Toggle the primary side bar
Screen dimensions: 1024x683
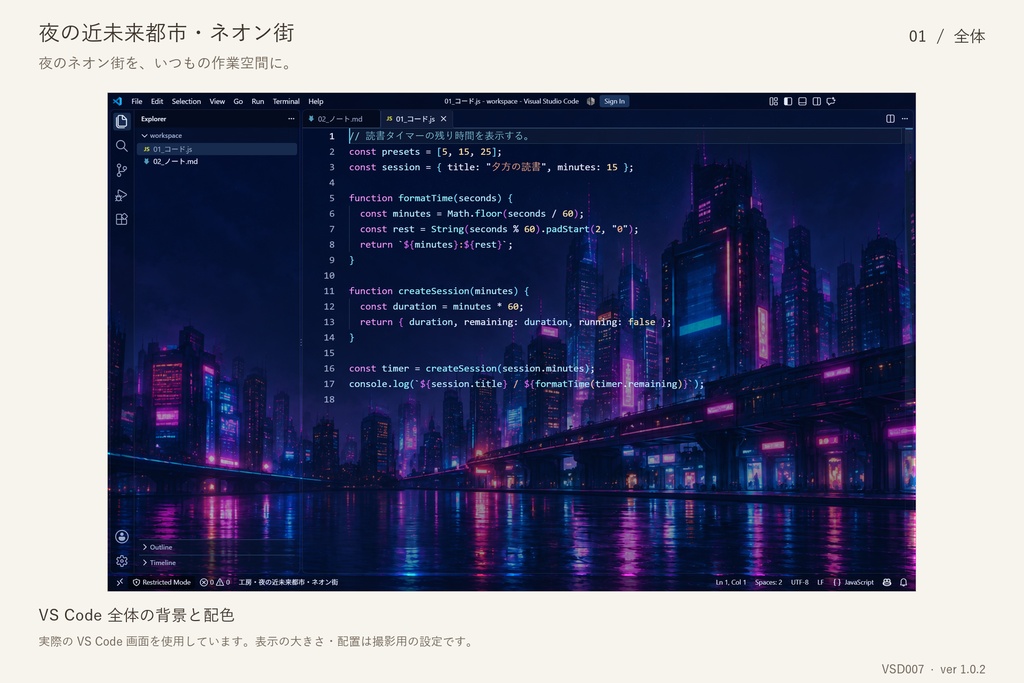pos(788,101)
